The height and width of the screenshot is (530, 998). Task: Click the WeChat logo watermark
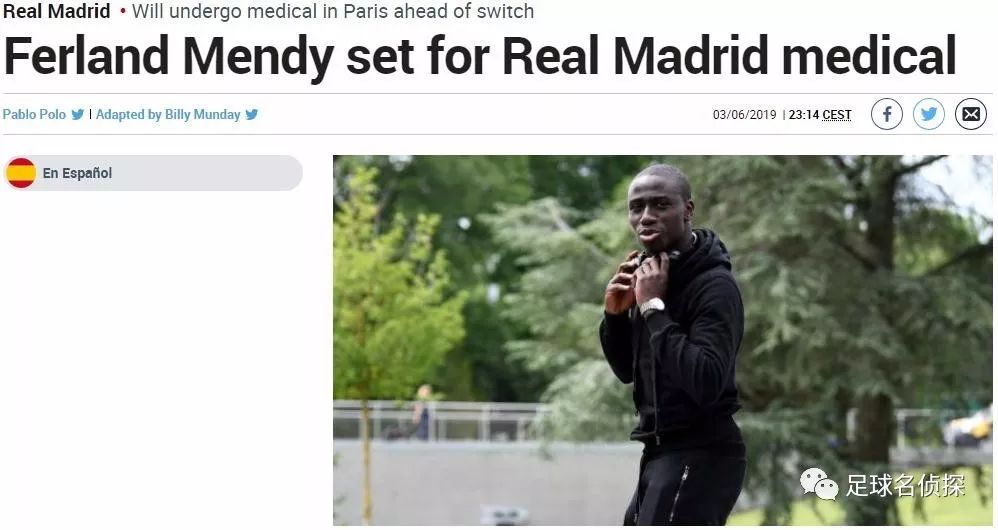(819, 485)
